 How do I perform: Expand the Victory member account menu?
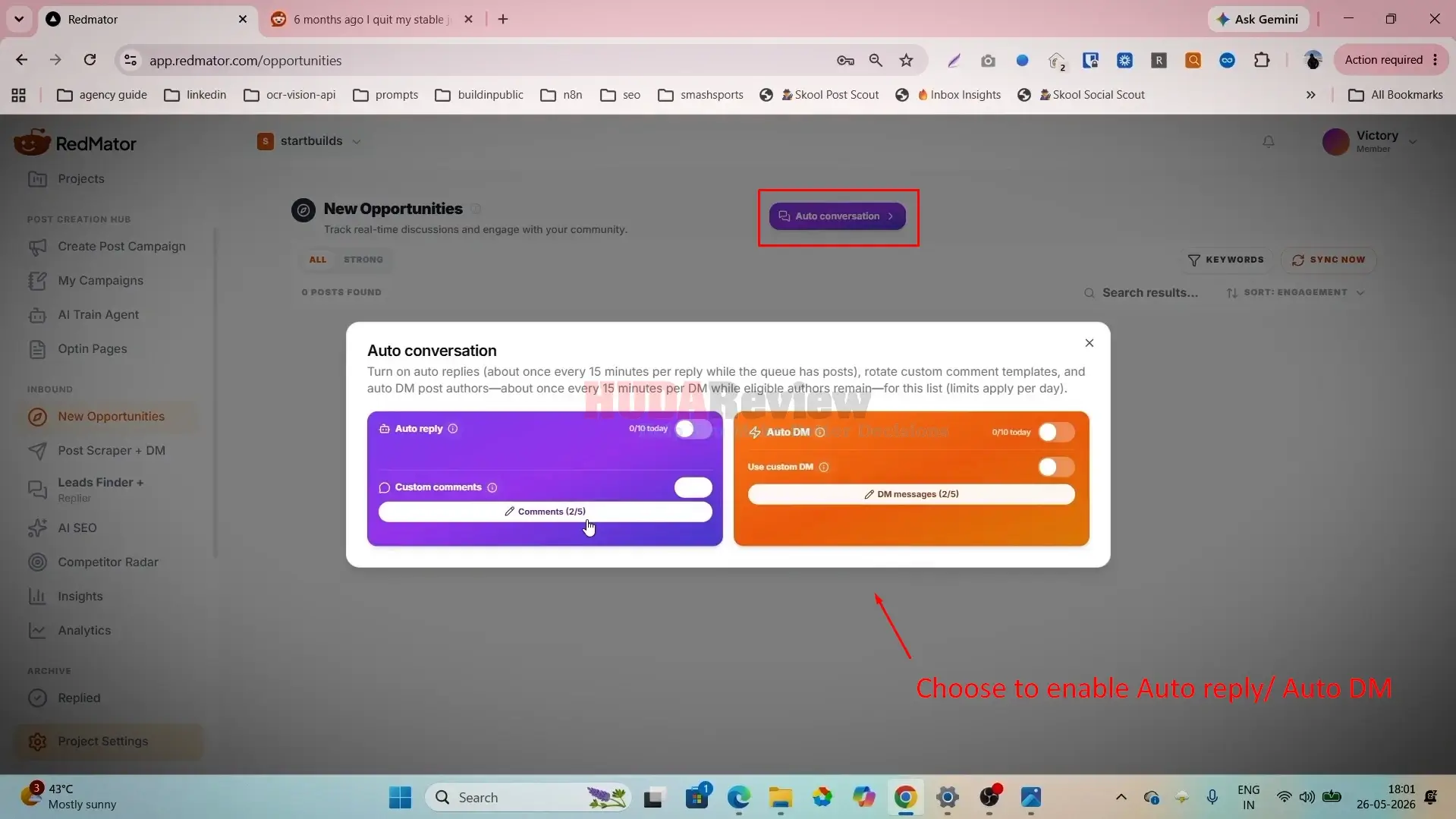[x=1370, y=141]
